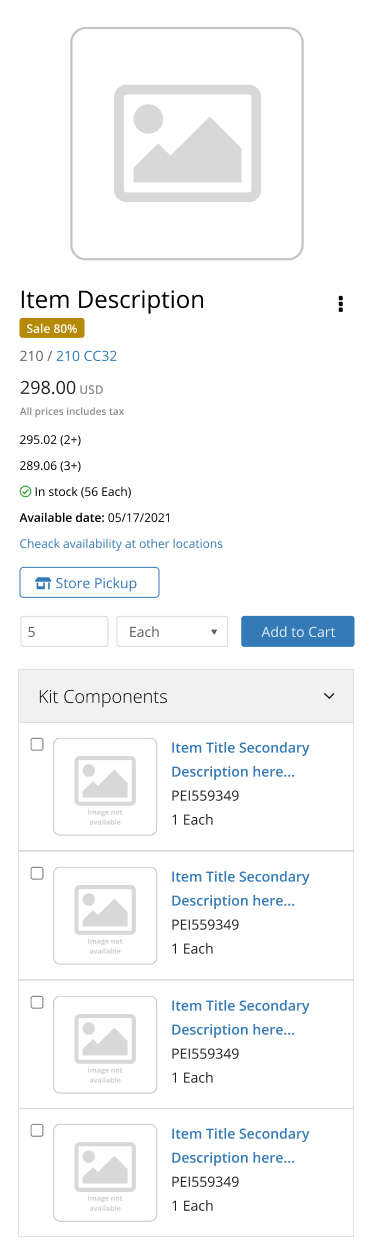Viewport: 375px width, 1257px height.
Task: Open first kit component image thumbnail
Action: click(105, 786)
